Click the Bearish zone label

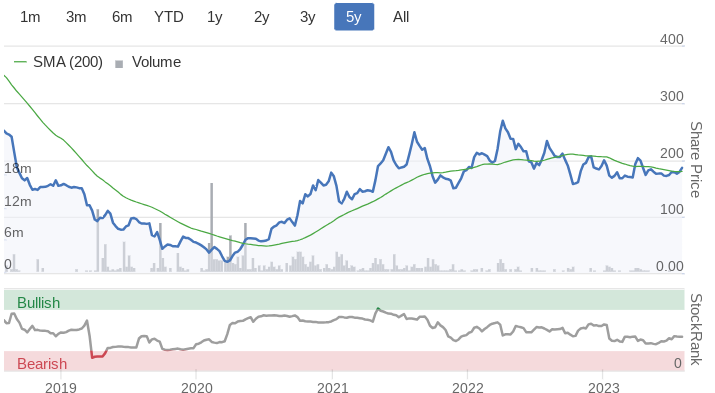point(42,364)
